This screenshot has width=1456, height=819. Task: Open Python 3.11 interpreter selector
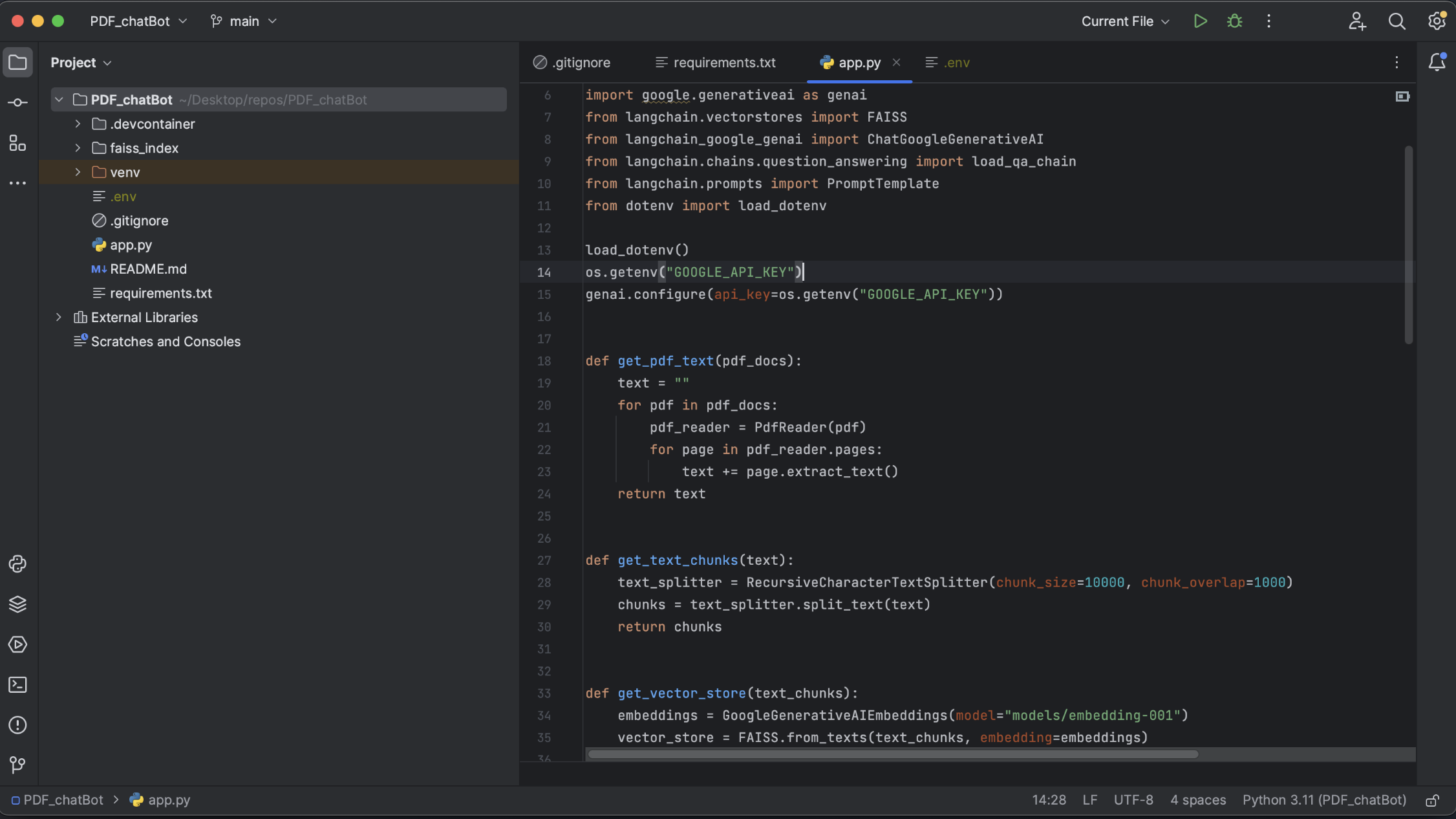pyautogui.click(x=1324, y=800)
